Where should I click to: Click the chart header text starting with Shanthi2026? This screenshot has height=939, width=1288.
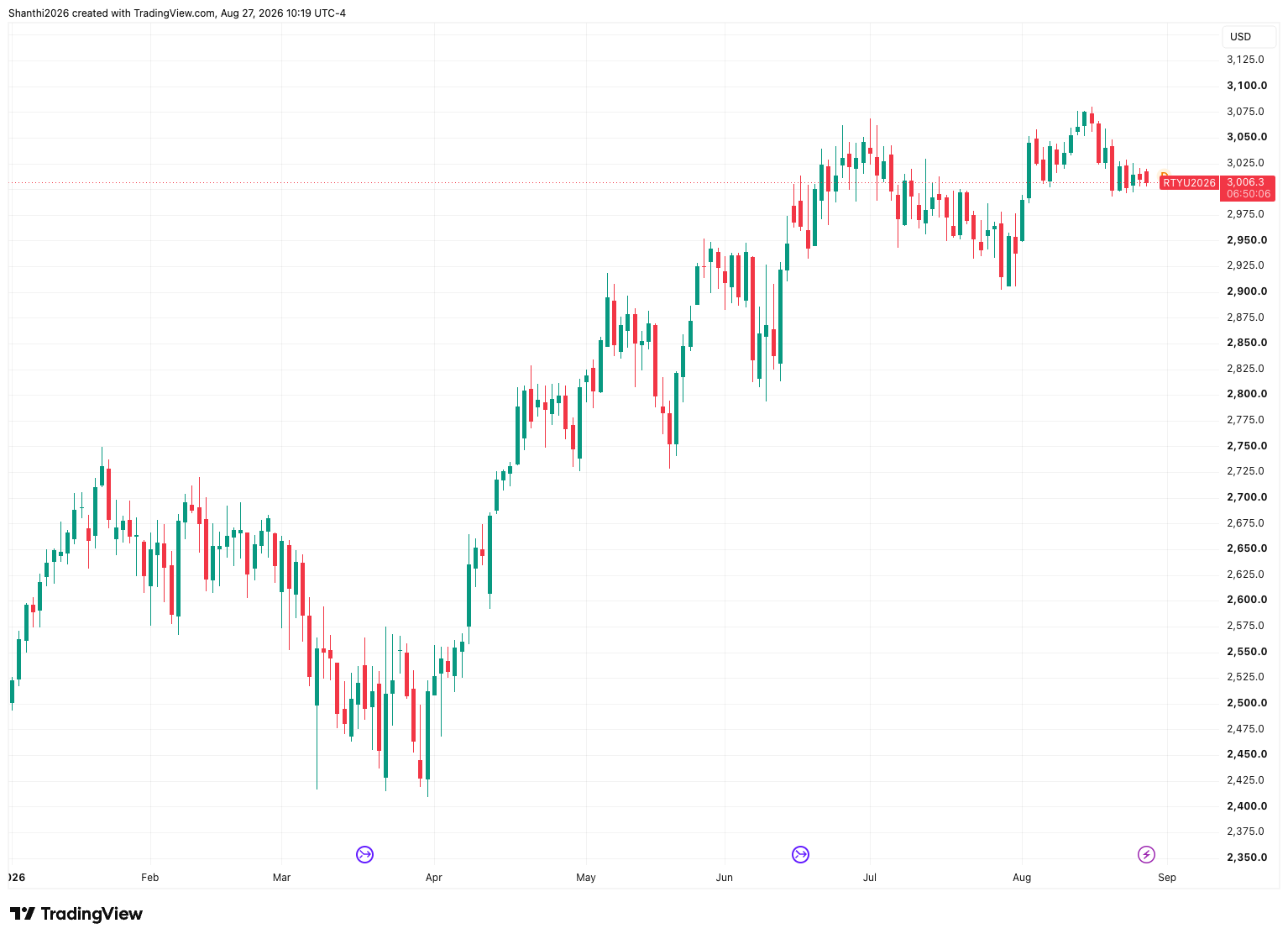point(177,13)
